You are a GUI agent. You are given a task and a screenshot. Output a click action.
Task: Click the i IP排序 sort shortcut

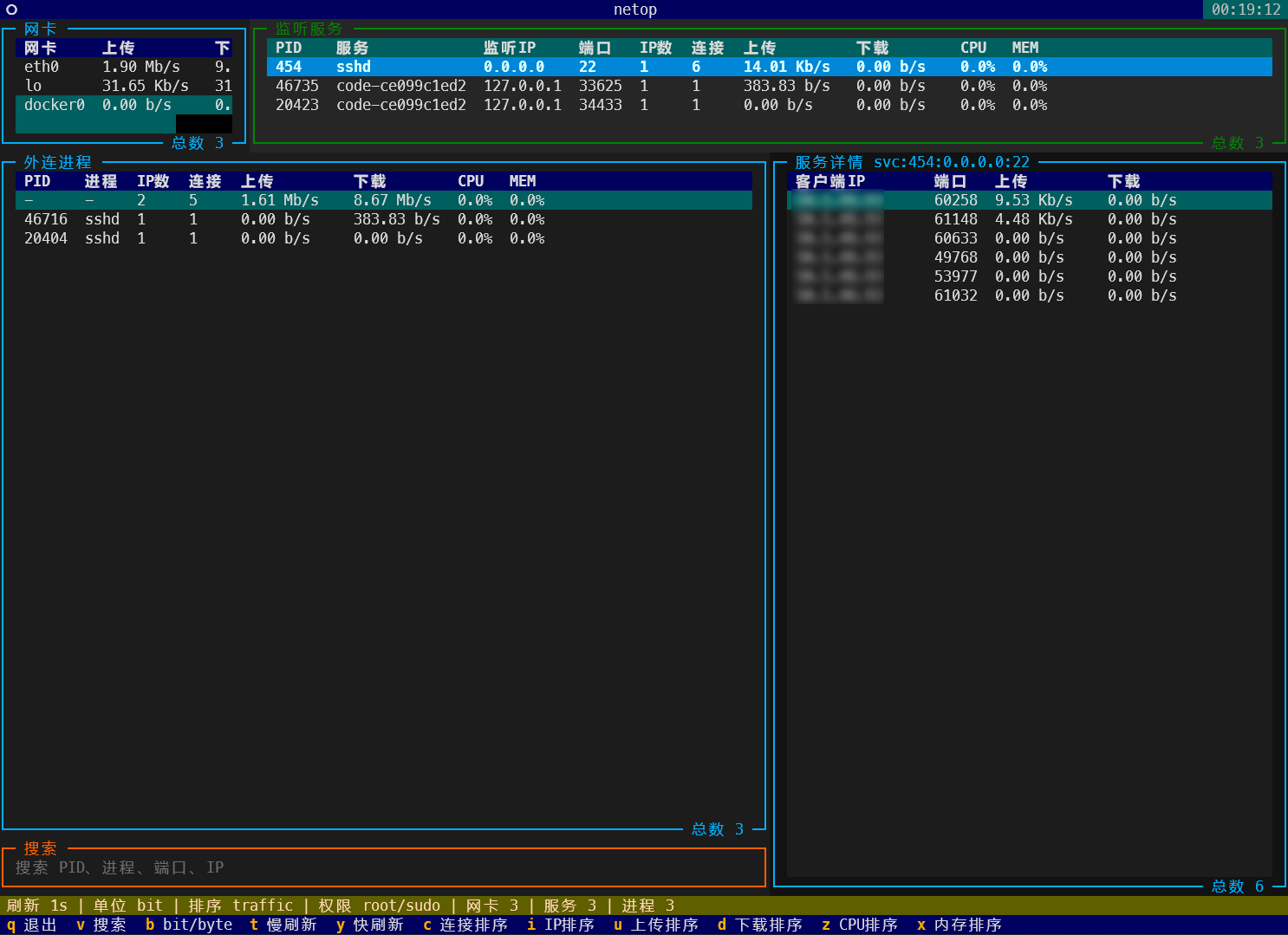(x=561, y=925)
